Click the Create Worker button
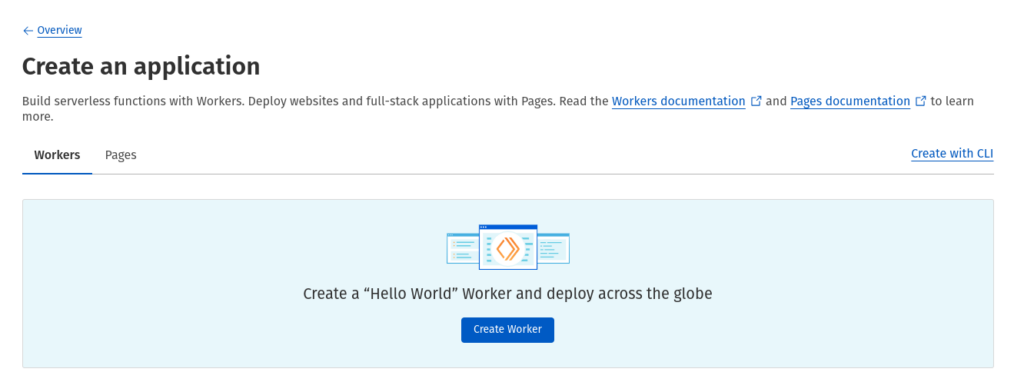Image resolution: width=1024 pixels, height=392 pixels. pyautogui.click(x=507, y=330)
